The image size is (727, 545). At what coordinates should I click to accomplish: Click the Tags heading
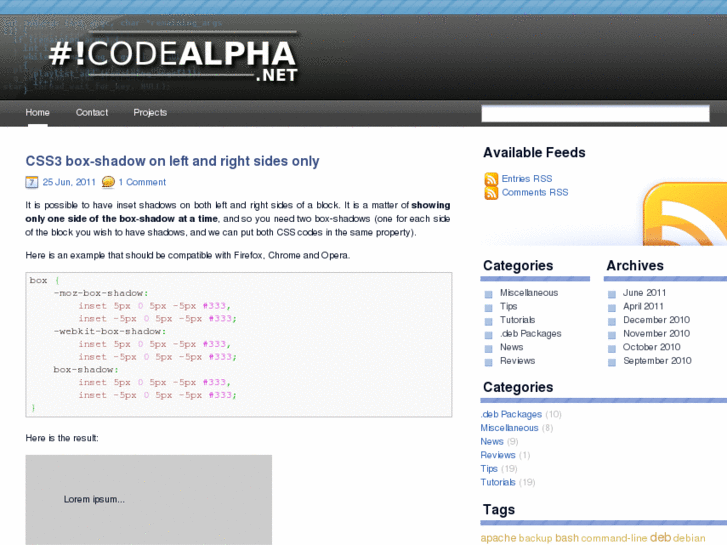pos(499,510)
